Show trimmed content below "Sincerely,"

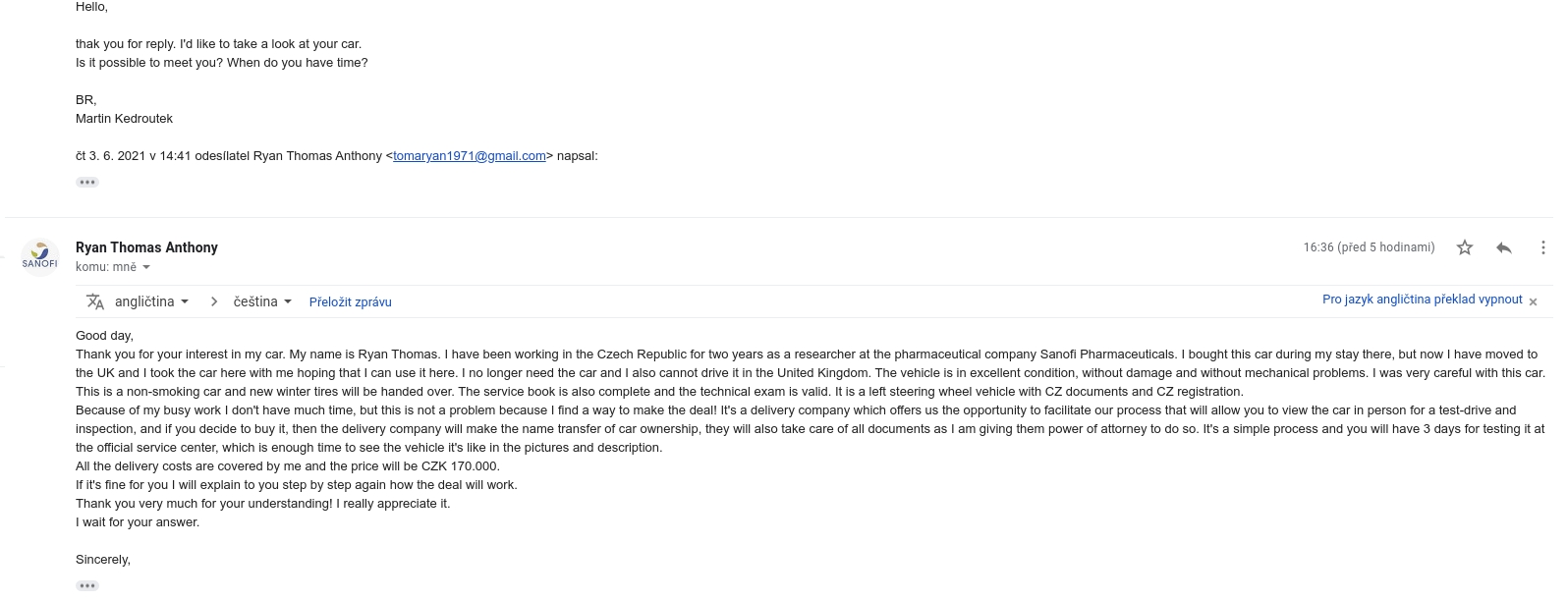[87, 586]
